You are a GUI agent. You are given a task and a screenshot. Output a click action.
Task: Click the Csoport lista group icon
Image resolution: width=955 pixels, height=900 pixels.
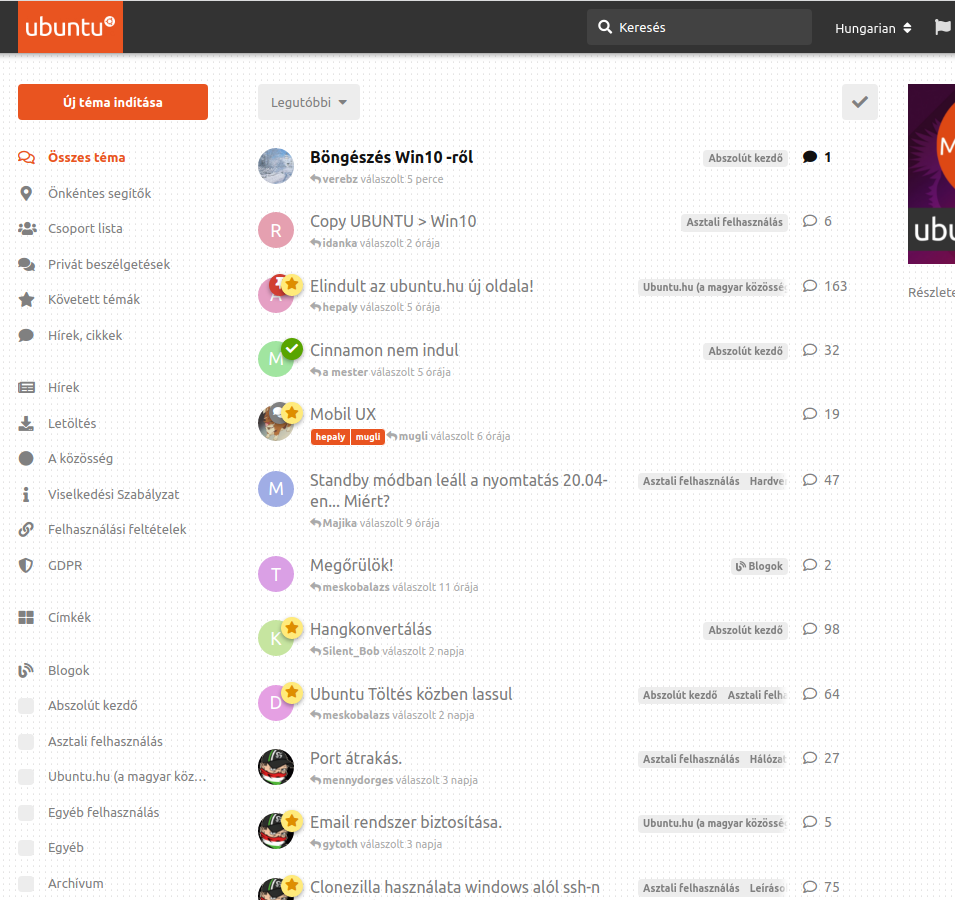pyautogui.click(x=27, y=229)
